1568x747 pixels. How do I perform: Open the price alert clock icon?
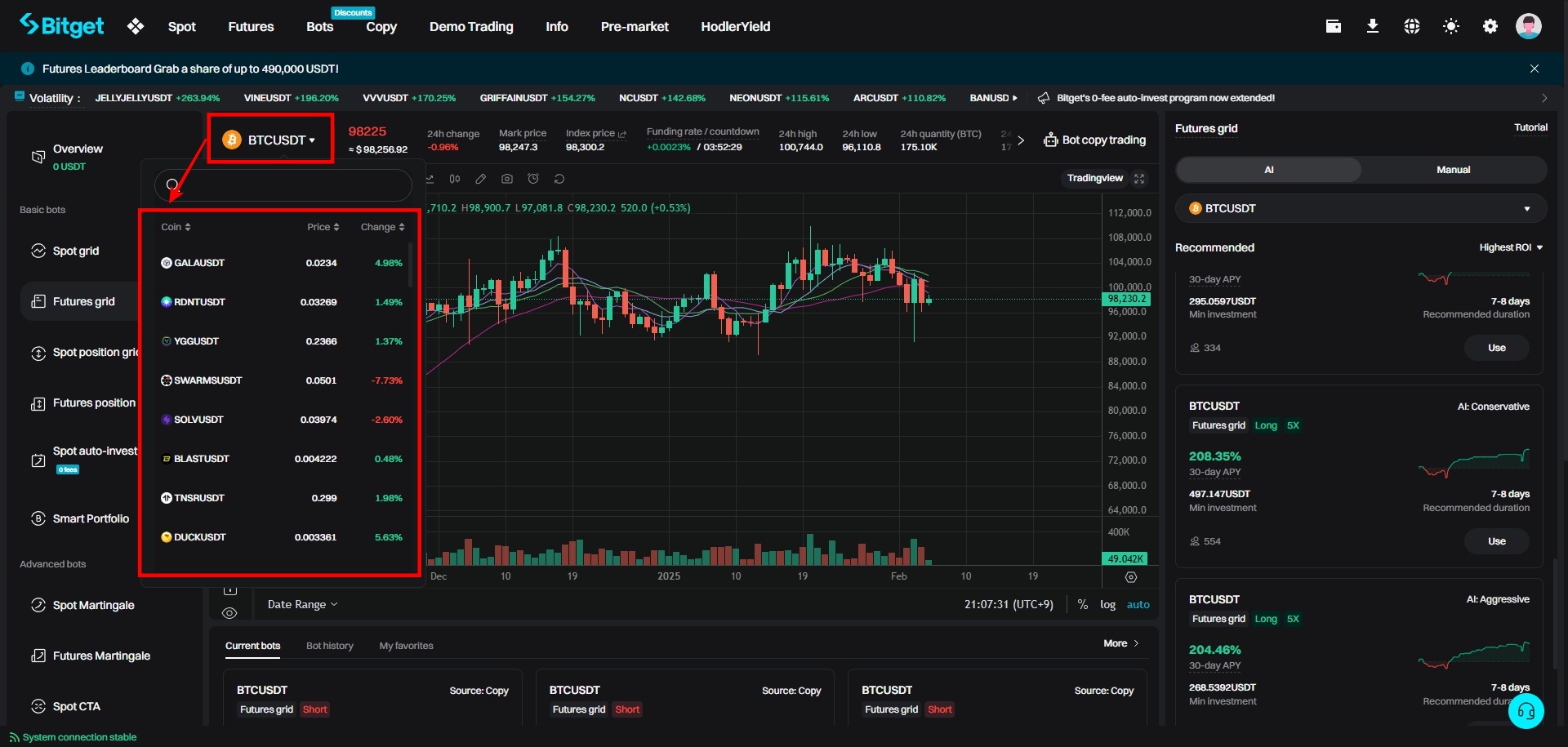[x=533, y=179]
